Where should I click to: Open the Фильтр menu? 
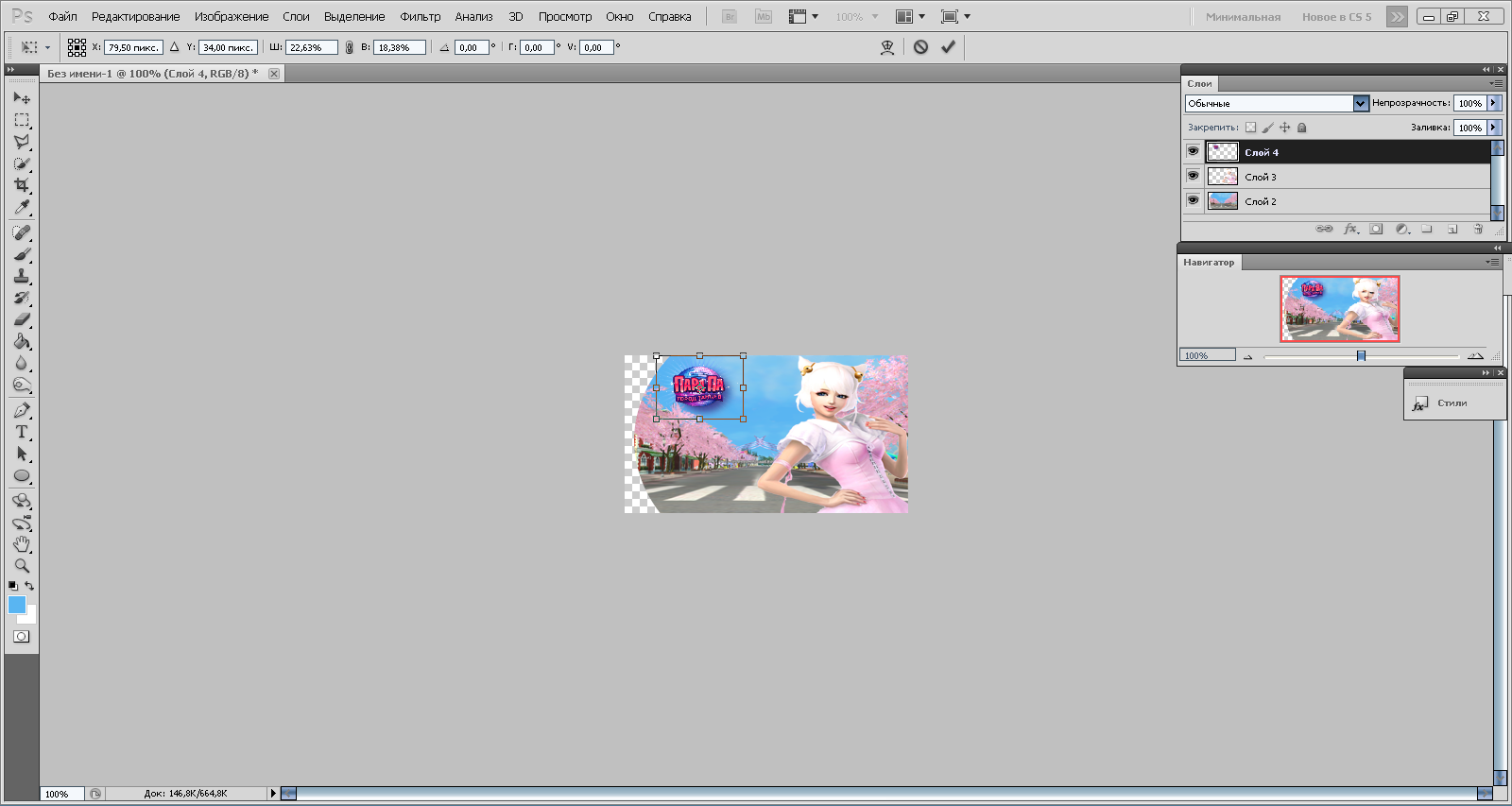coord(421,17)
